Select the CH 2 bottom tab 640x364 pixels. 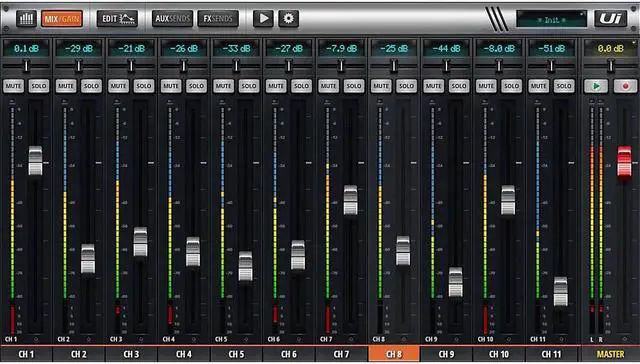tap(79, 354)
